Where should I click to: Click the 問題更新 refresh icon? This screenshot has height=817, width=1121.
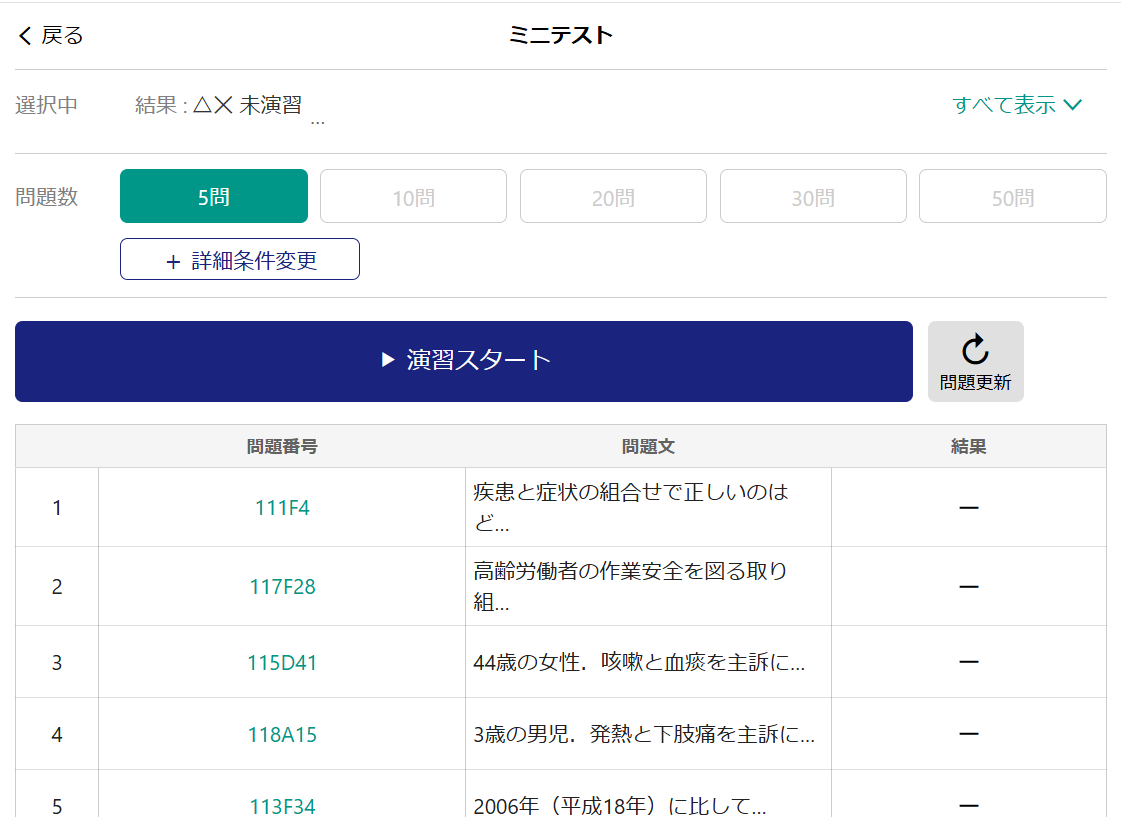pyautogui.click(x=975, y=361)
